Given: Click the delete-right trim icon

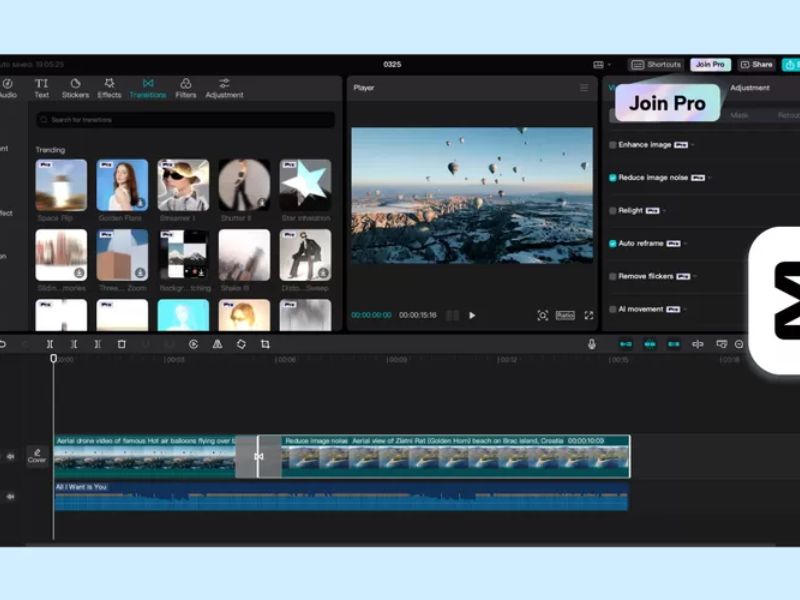Looking at the screenshot, I should pos(97,344).
